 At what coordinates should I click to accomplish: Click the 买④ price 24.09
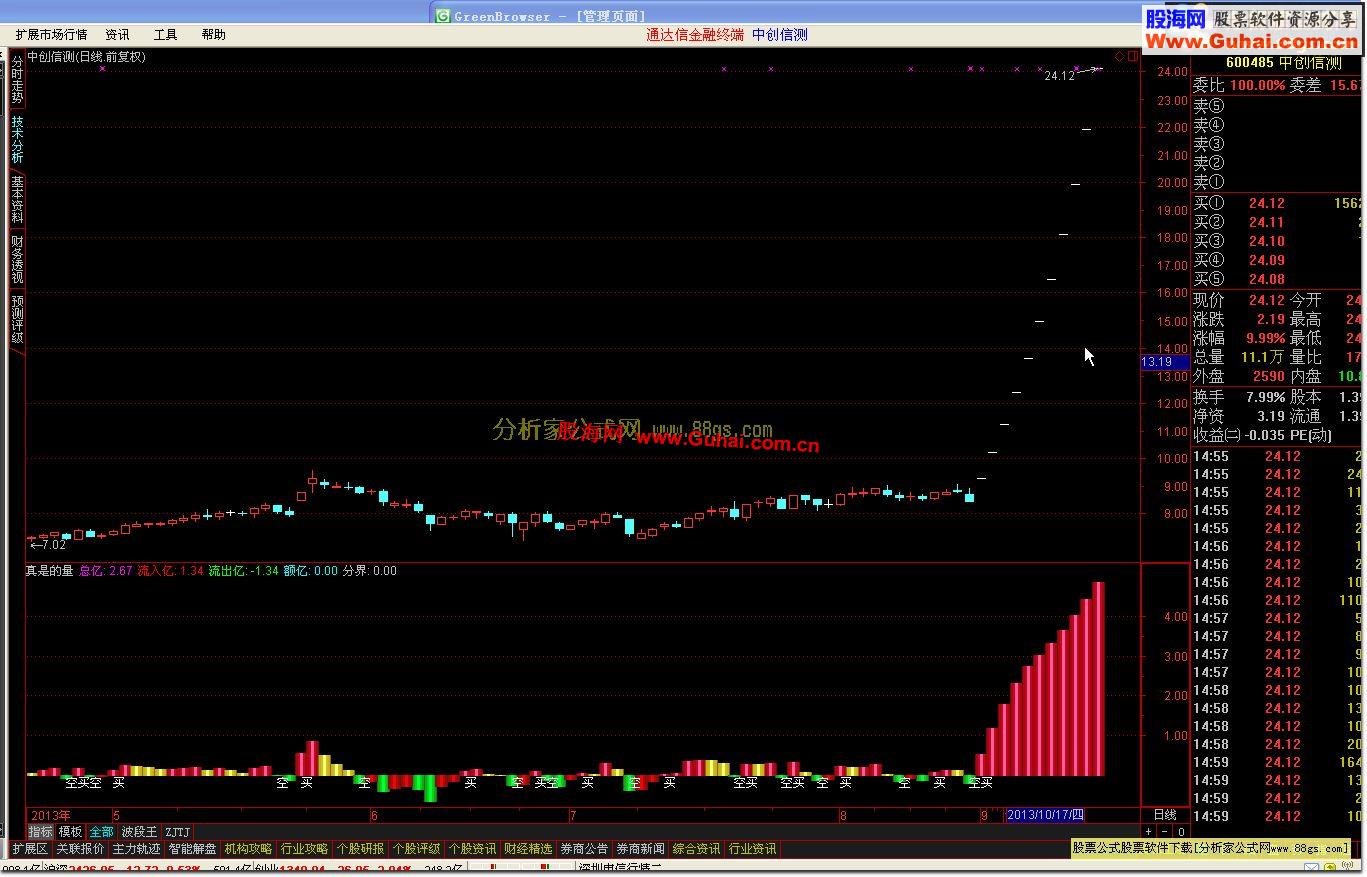click(x=1266, y=260)
